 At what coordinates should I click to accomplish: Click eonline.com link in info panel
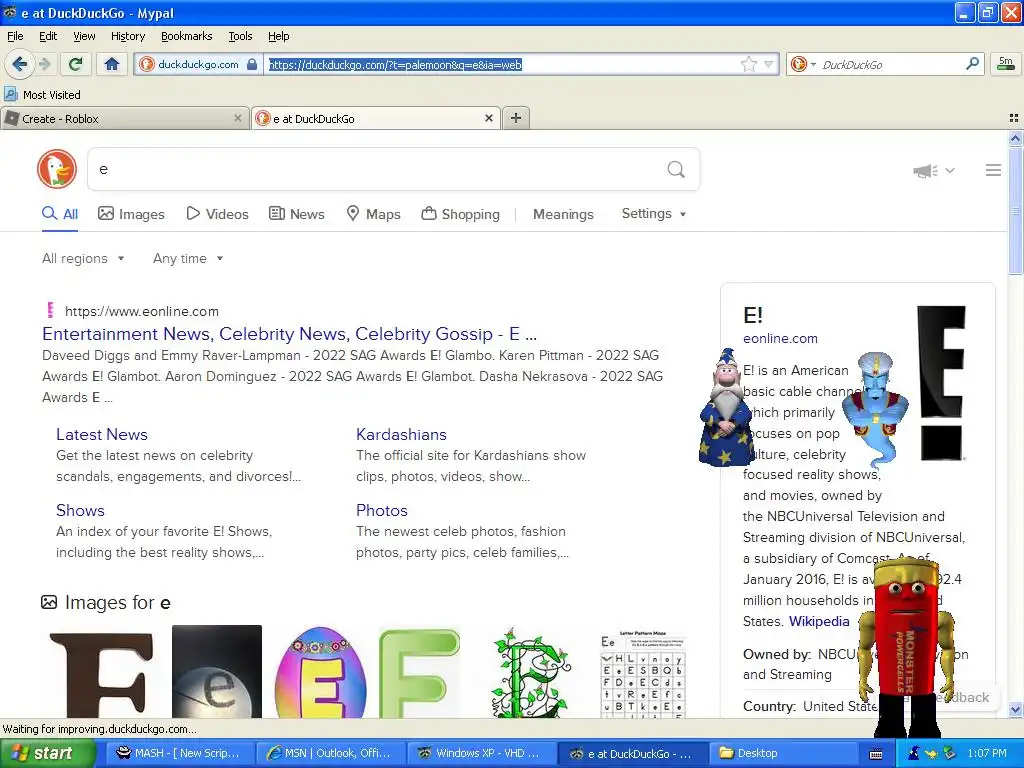(780, 338)
